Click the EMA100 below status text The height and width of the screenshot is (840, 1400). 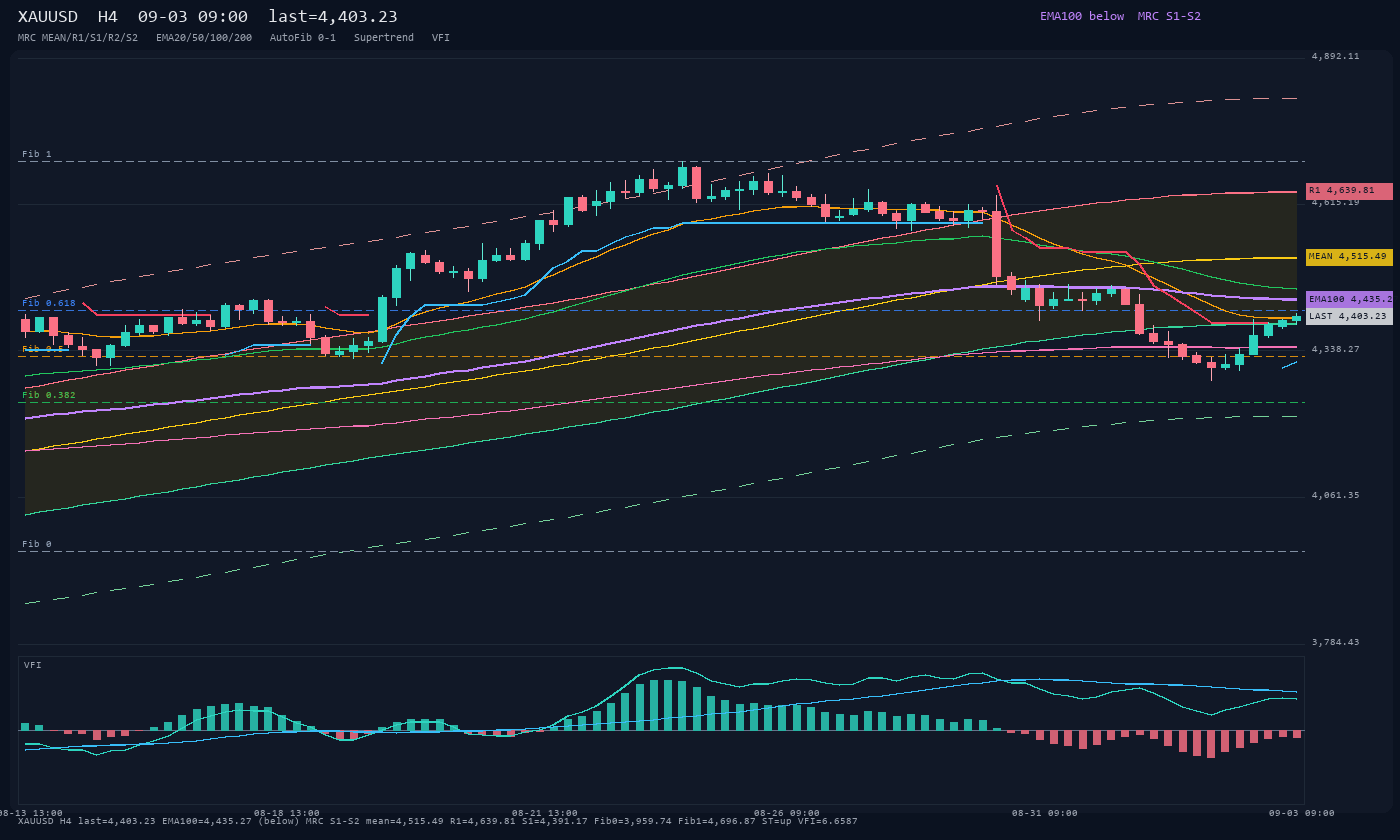(x=1082, y=16)
